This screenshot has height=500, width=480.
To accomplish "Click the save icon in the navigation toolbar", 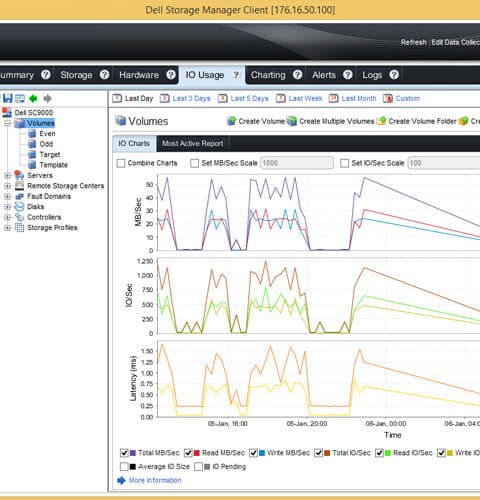I will [x=7, y=98].
